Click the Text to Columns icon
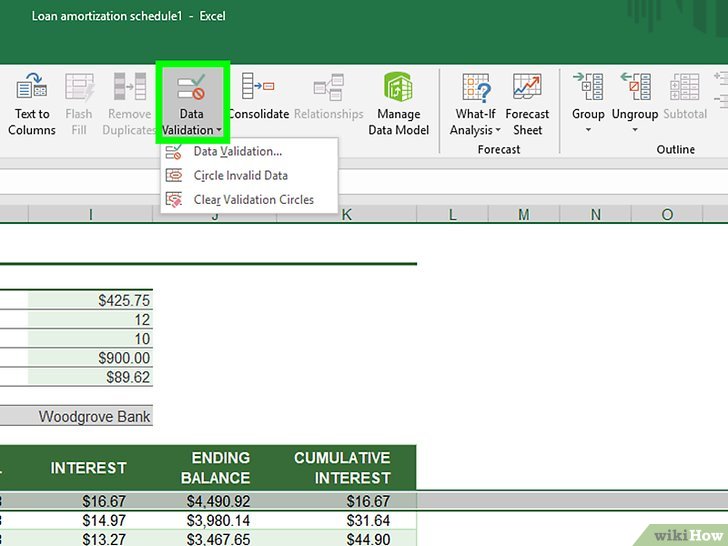 32,86
